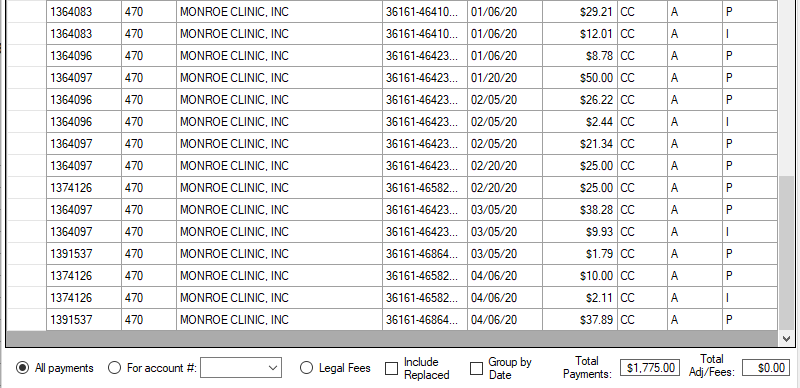Viewport: 800px width, 388px height.
Task: Click the $9.93 amount cell
Action: 580,232
